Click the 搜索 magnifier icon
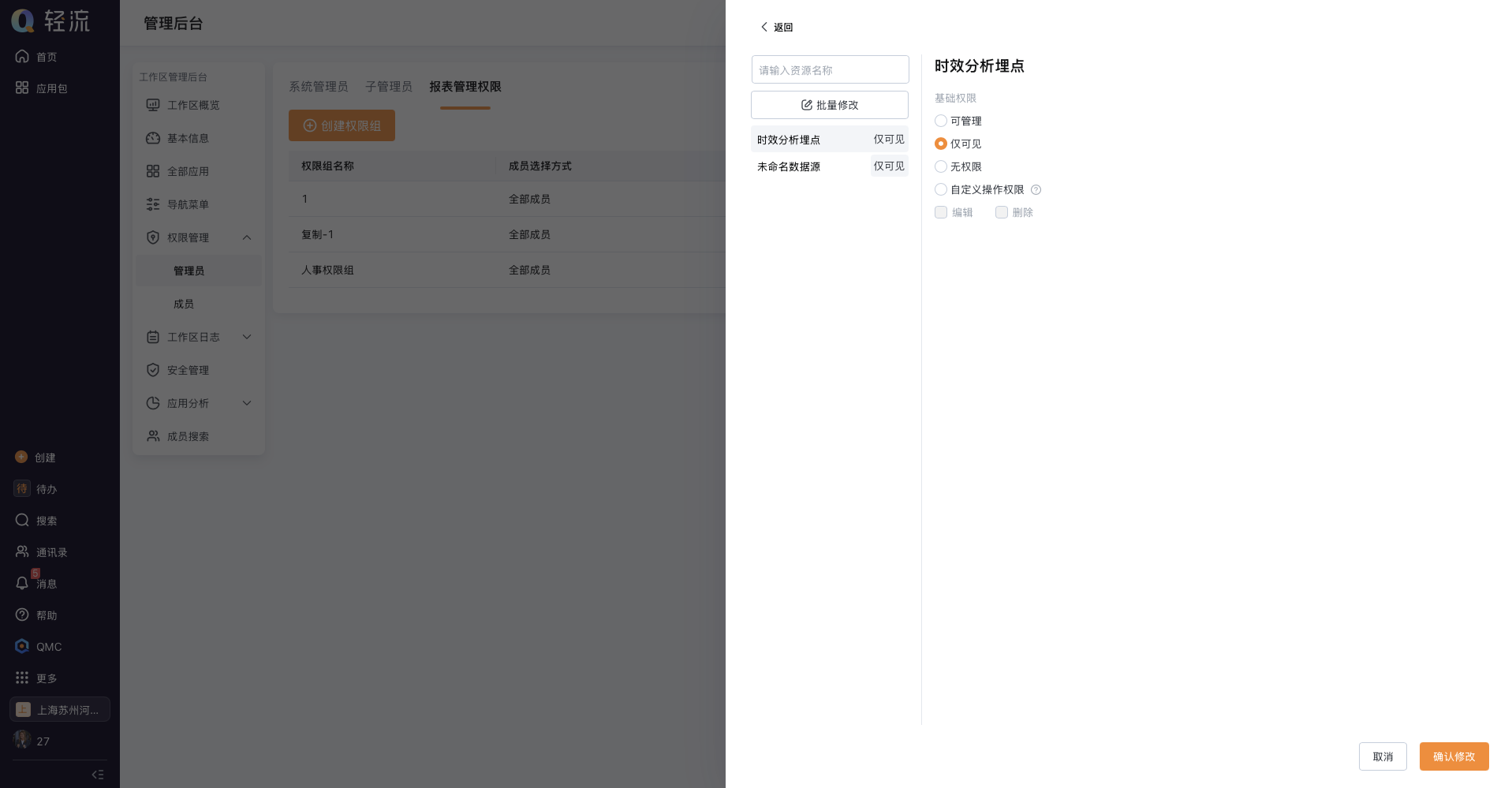The height and width of the screenshot is (788, 1512). point(22,520)
